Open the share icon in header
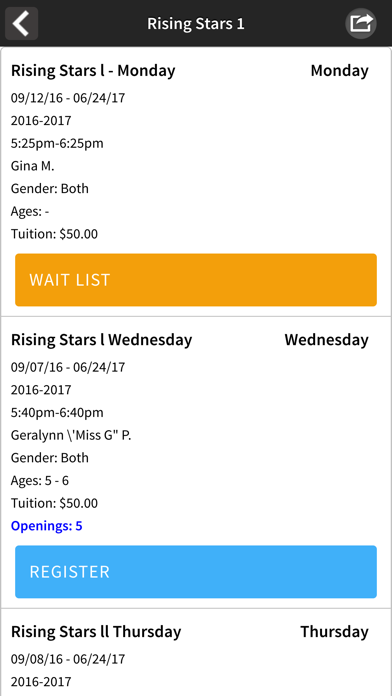 point(360,24)
